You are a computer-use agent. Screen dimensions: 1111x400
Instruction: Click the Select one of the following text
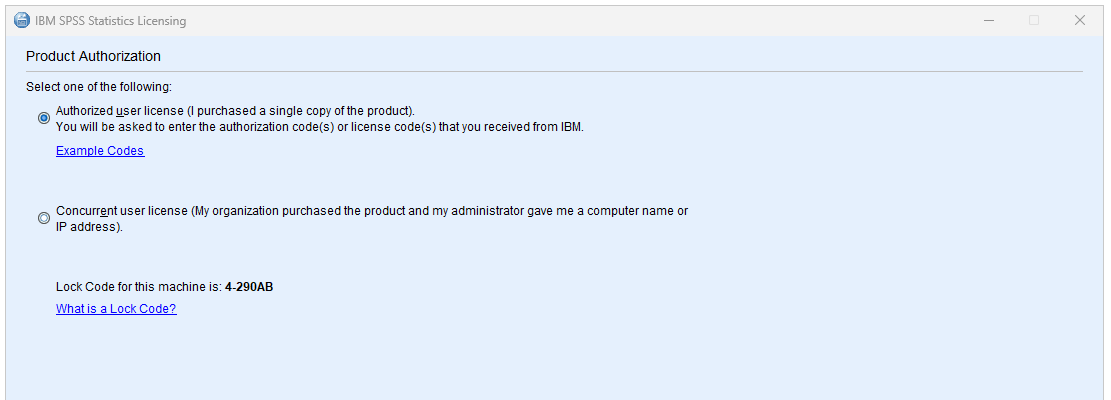(x=99, y=87)
